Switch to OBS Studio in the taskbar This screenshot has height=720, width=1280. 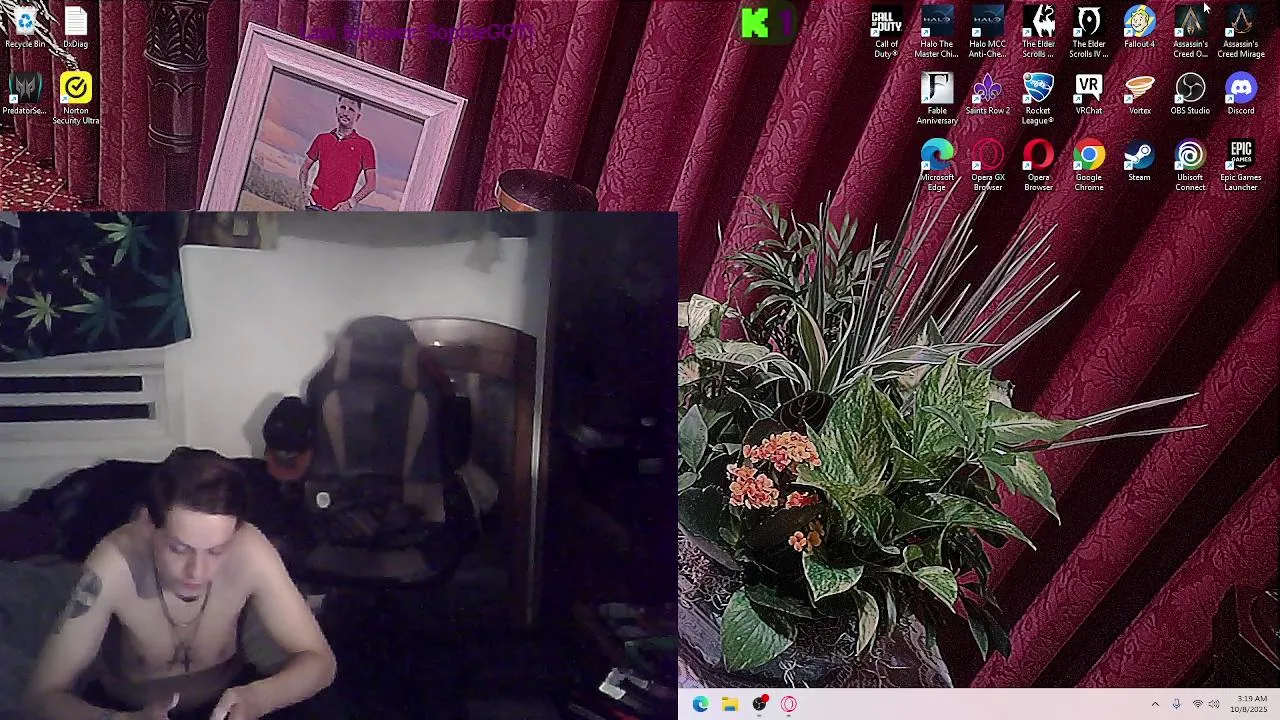tap(760, 704)
